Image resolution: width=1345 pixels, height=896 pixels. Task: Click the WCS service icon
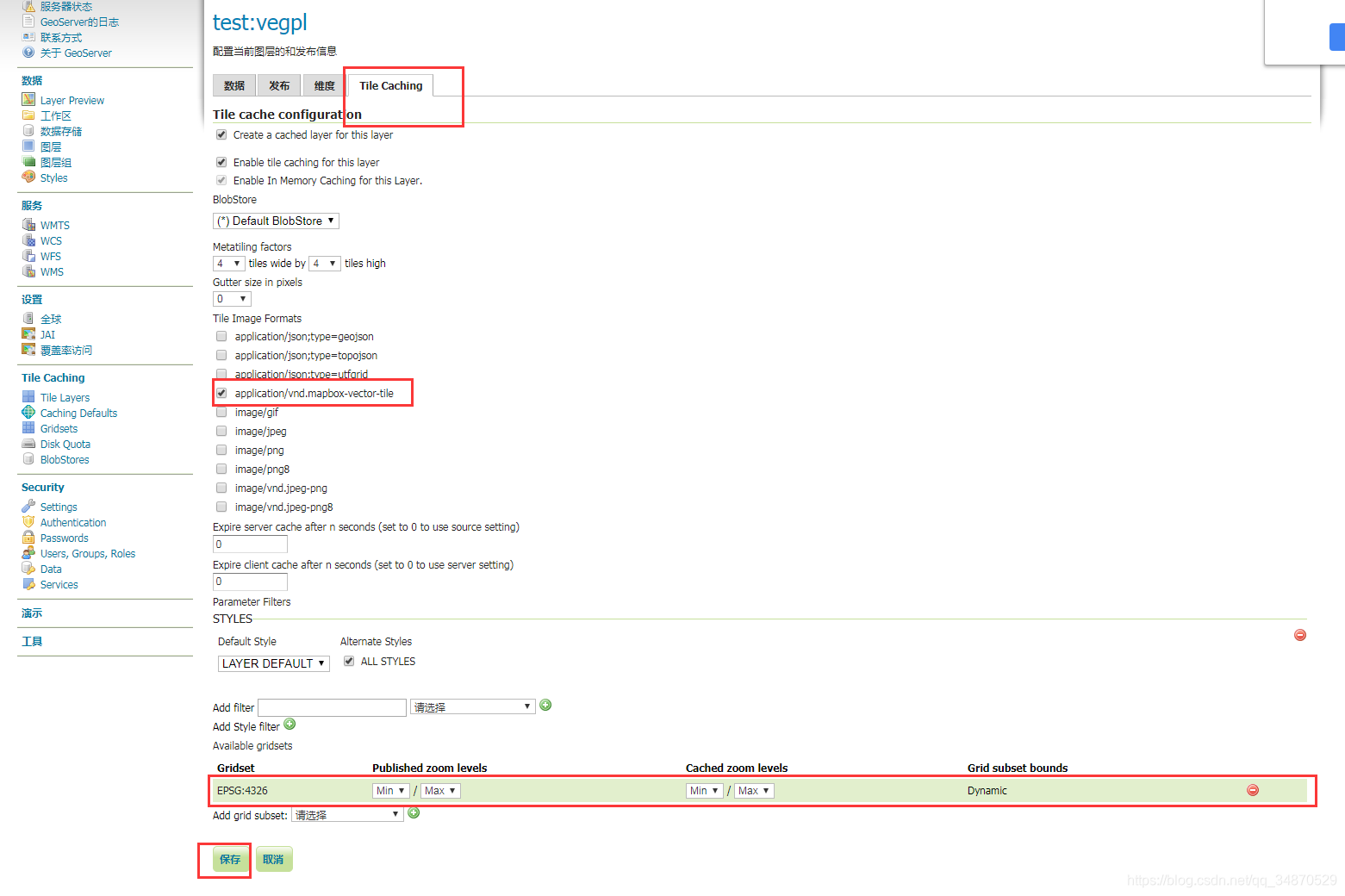28,240
